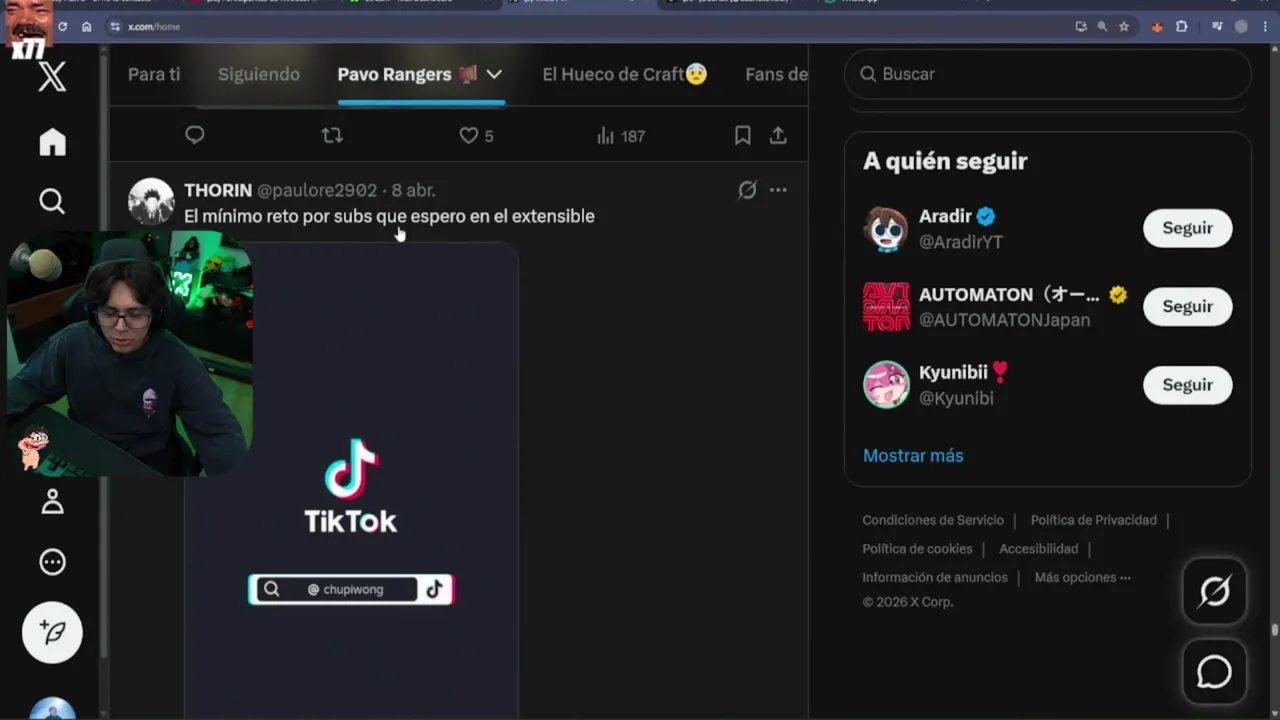View post analytics showing 187 views
Image resolution: width=1280 pixels, height=720 pixels.
tap(620, 135)
